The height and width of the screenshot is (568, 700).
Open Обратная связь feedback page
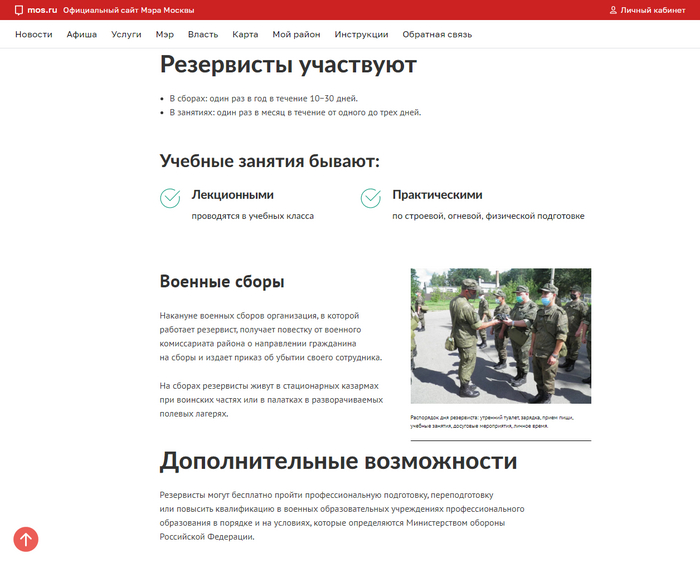437,34
